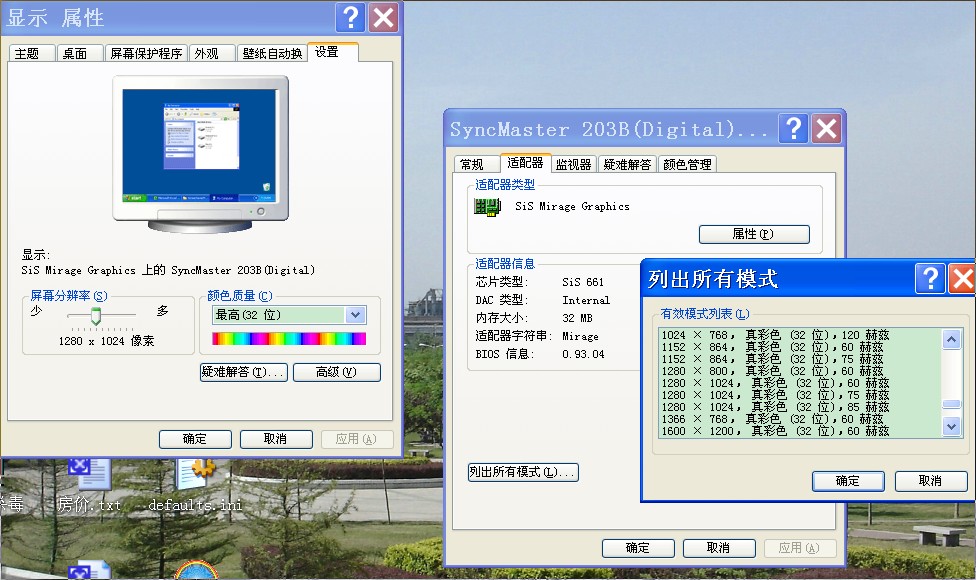Select the 设置 tab

pyautogui.click(x=333, y=52)
